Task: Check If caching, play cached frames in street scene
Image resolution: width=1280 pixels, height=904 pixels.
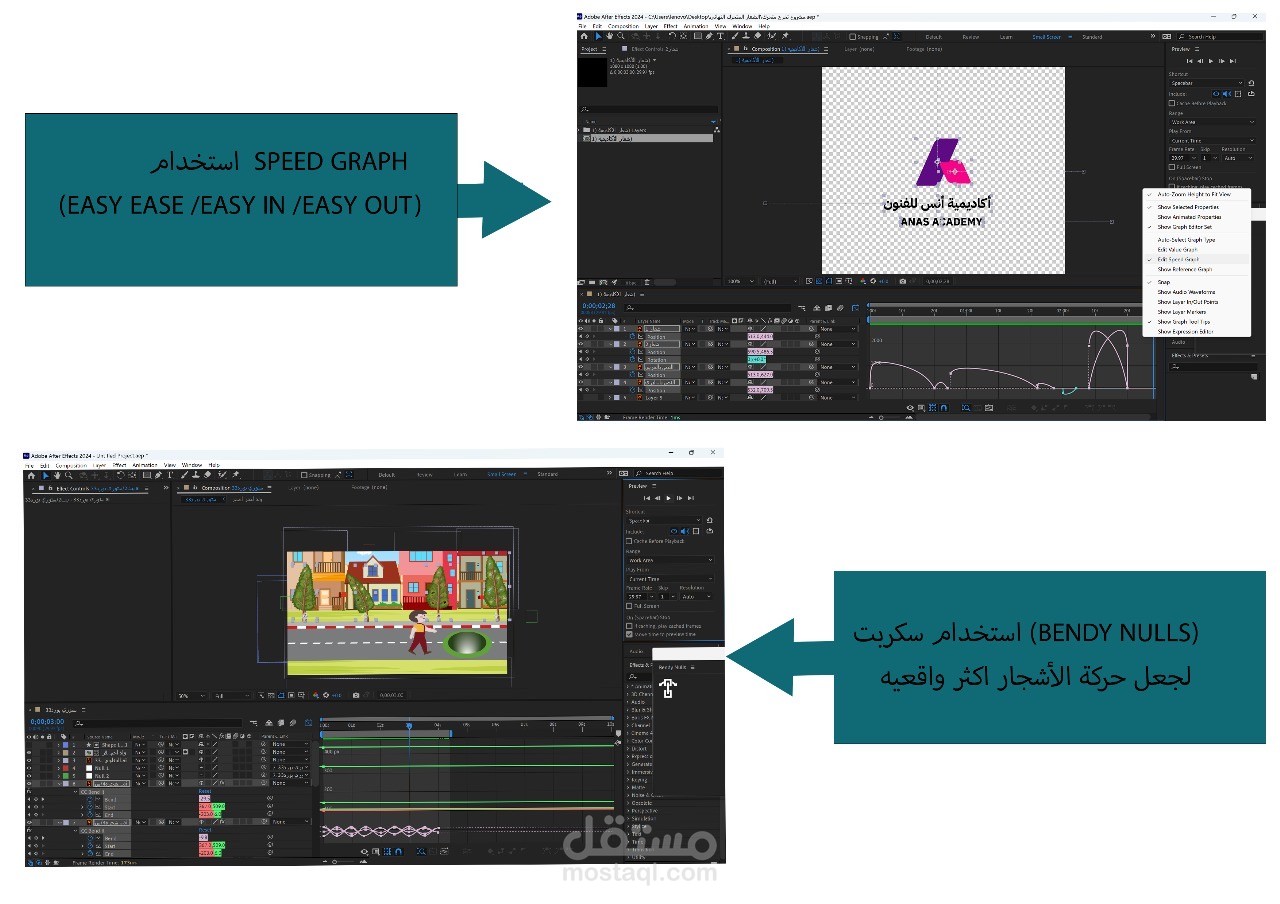Action: point(629,626)
